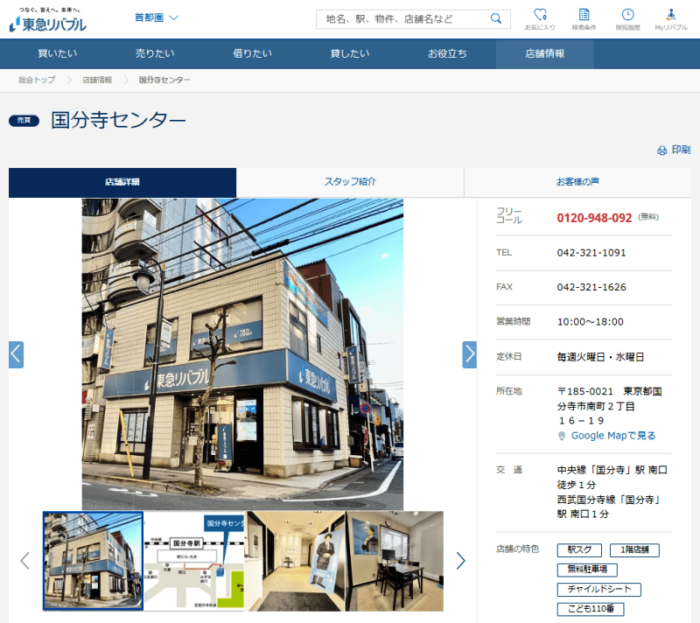Select 売りたい in the navigation bar

(155, 54)
